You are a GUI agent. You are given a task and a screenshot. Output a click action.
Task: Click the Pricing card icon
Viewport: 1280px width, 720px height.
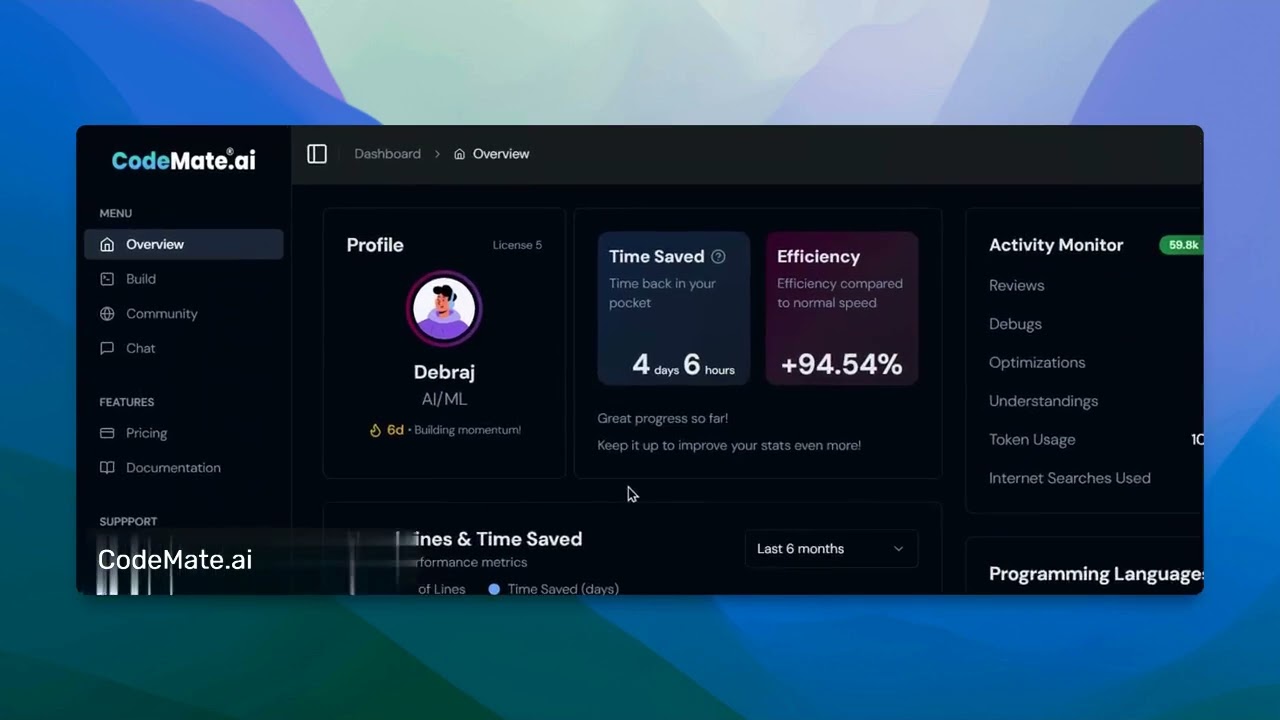point(107,433)
